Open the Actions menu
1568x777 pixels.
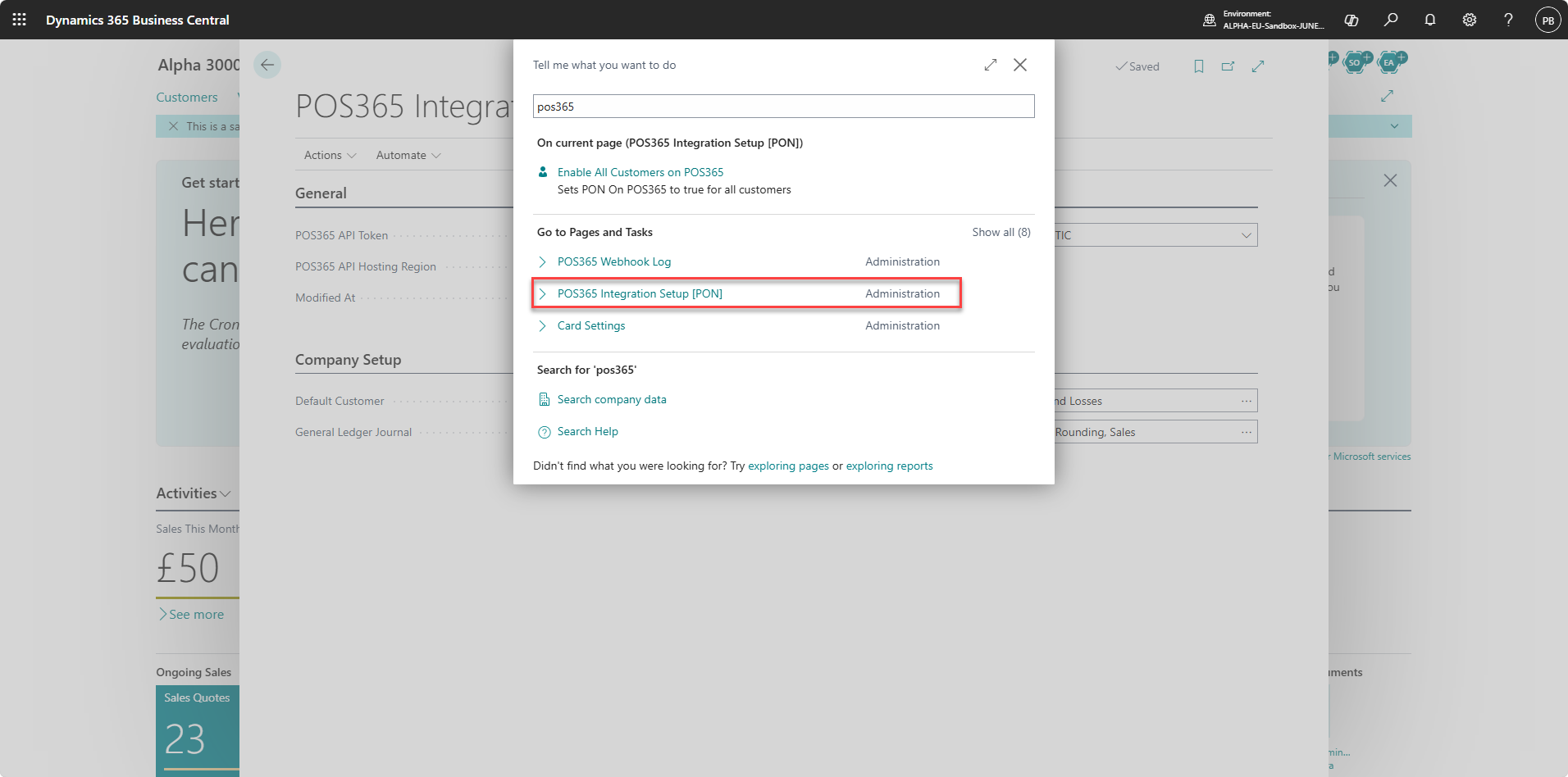[x=330, y=155]
